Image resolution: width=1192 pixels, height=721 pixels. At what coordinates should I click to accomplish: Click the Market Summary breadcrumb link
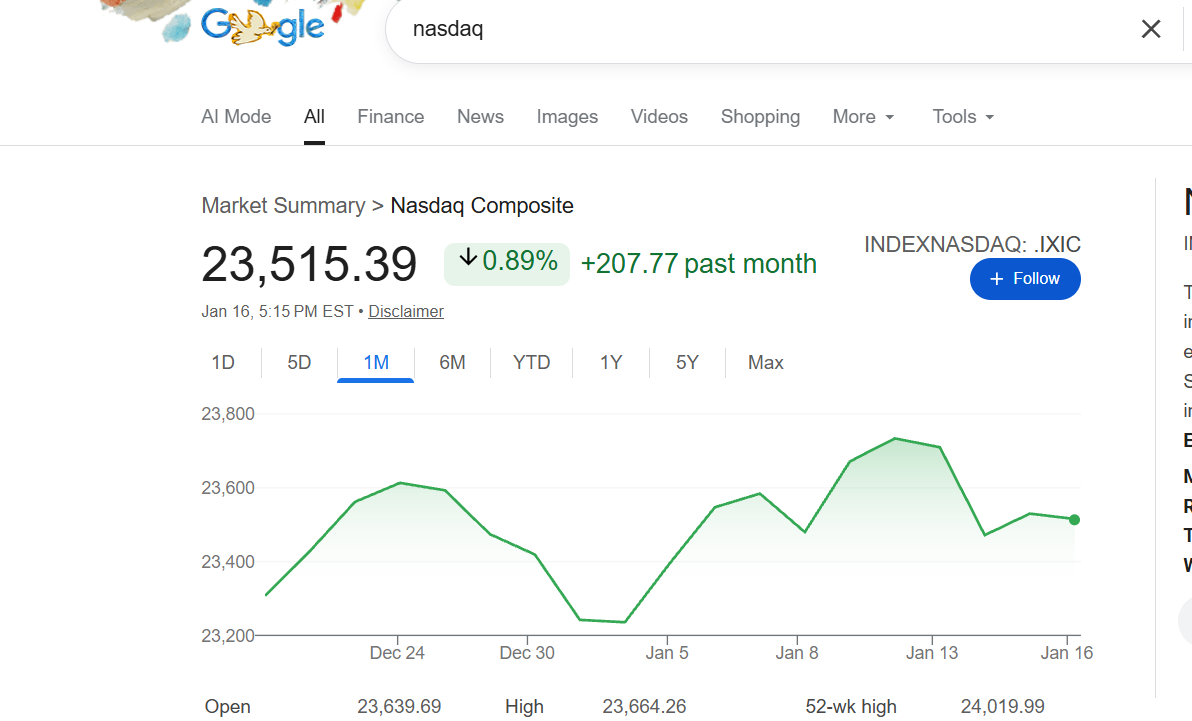[283, 206]
